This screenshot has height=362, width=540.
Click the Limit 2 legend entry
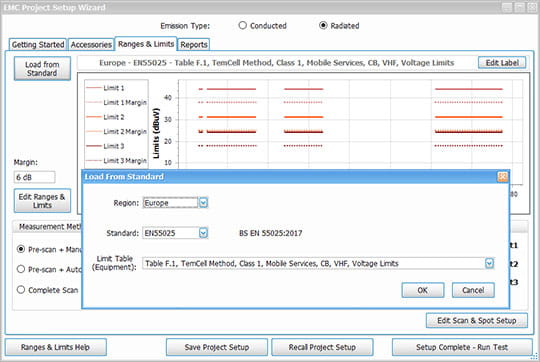pos(105,117)
